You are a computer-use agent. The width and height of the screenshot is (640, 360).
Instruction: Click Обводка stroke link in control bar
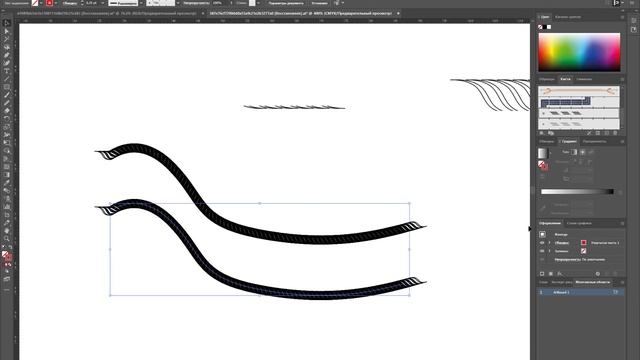coord(70,3)
